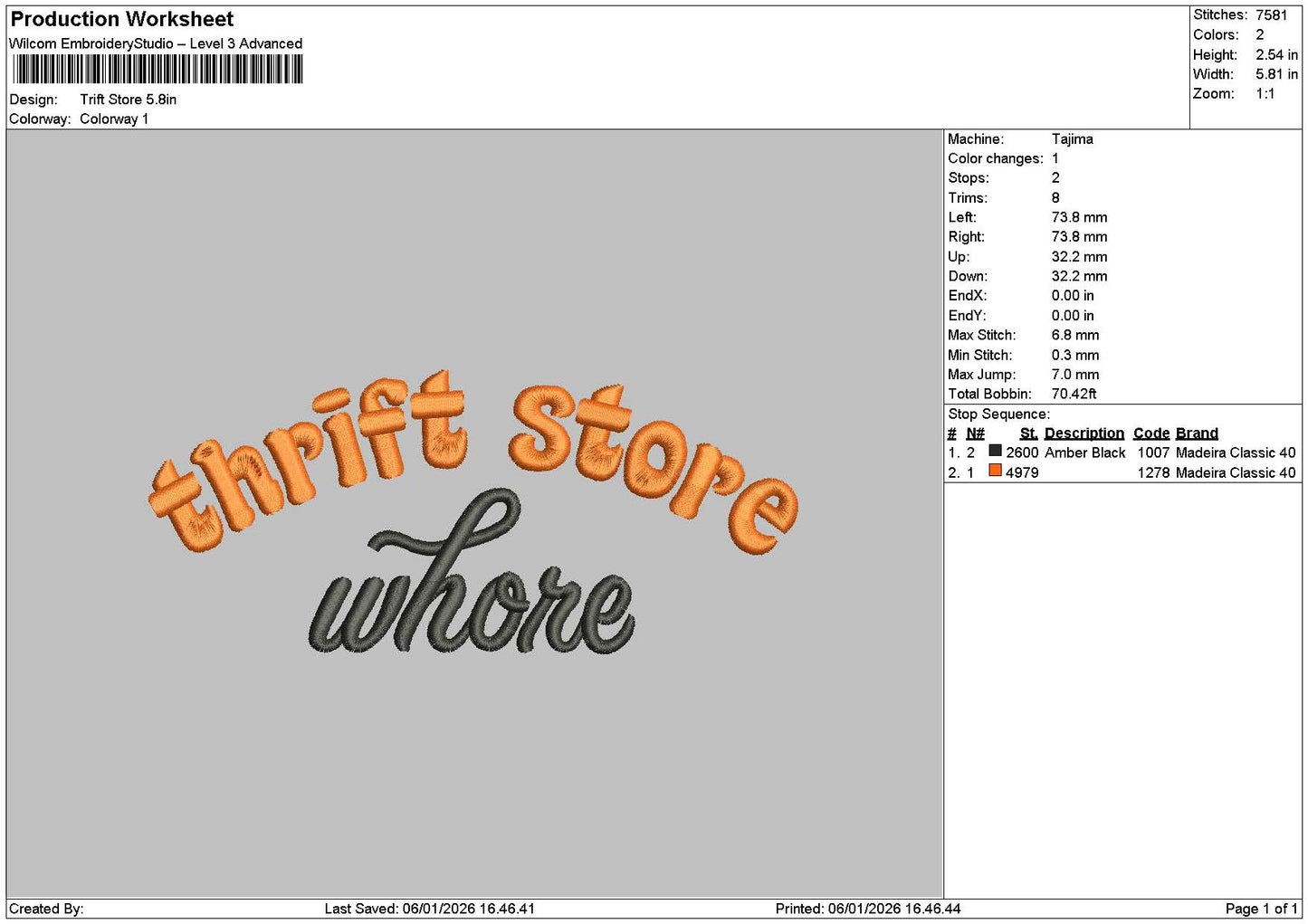Click the Total Bobbin value 70.42ft
Screen dimensions: 1308x924
click(x=1074, y=394)
